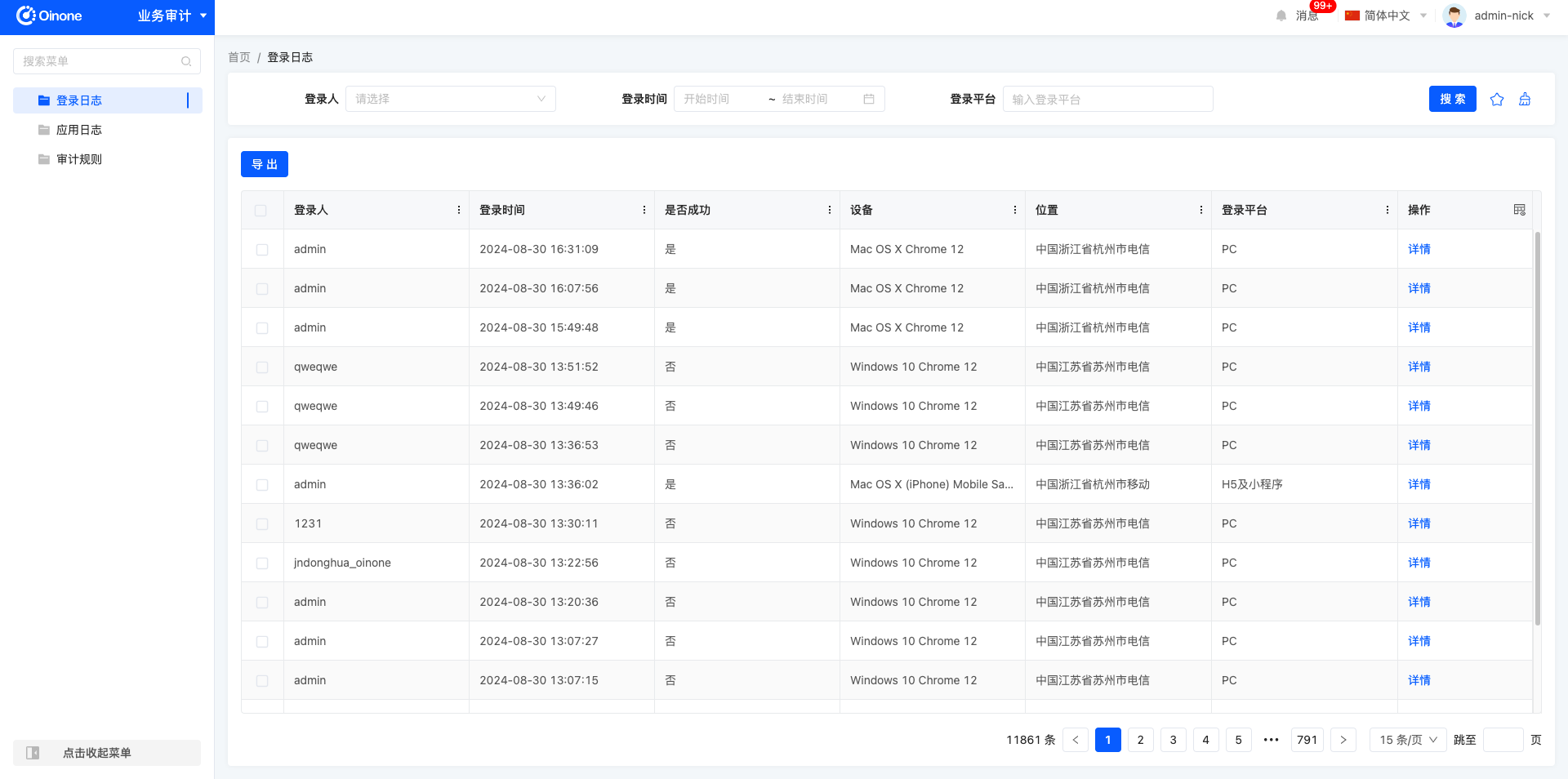Click the calendar icon in 登录时间 filter
The width and height of the screenshot is (1568, 779).
pyautogui.click(x=869, y=99)
